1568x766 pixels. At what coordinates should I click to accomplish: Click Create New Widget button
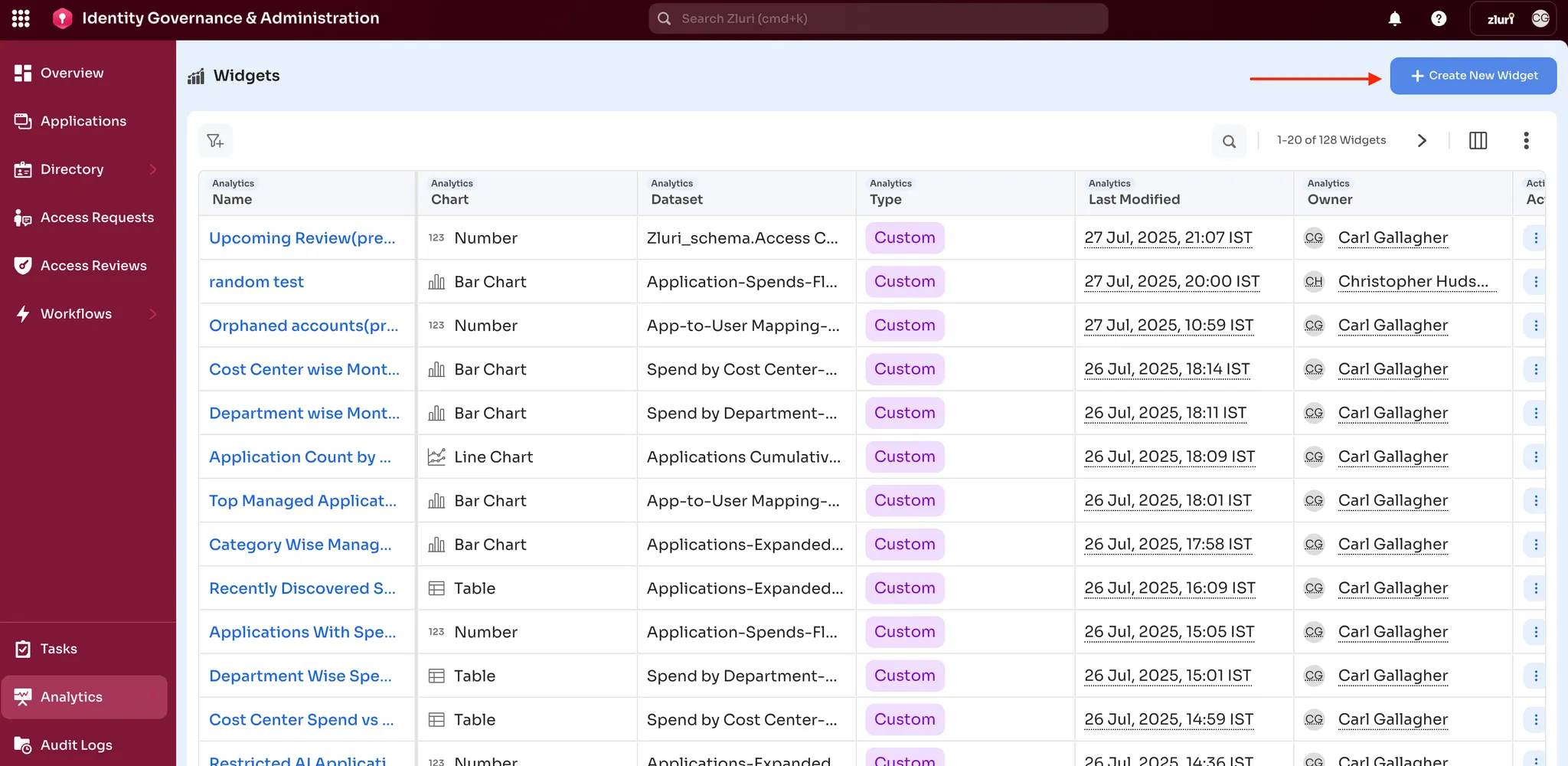point(1473,76)
